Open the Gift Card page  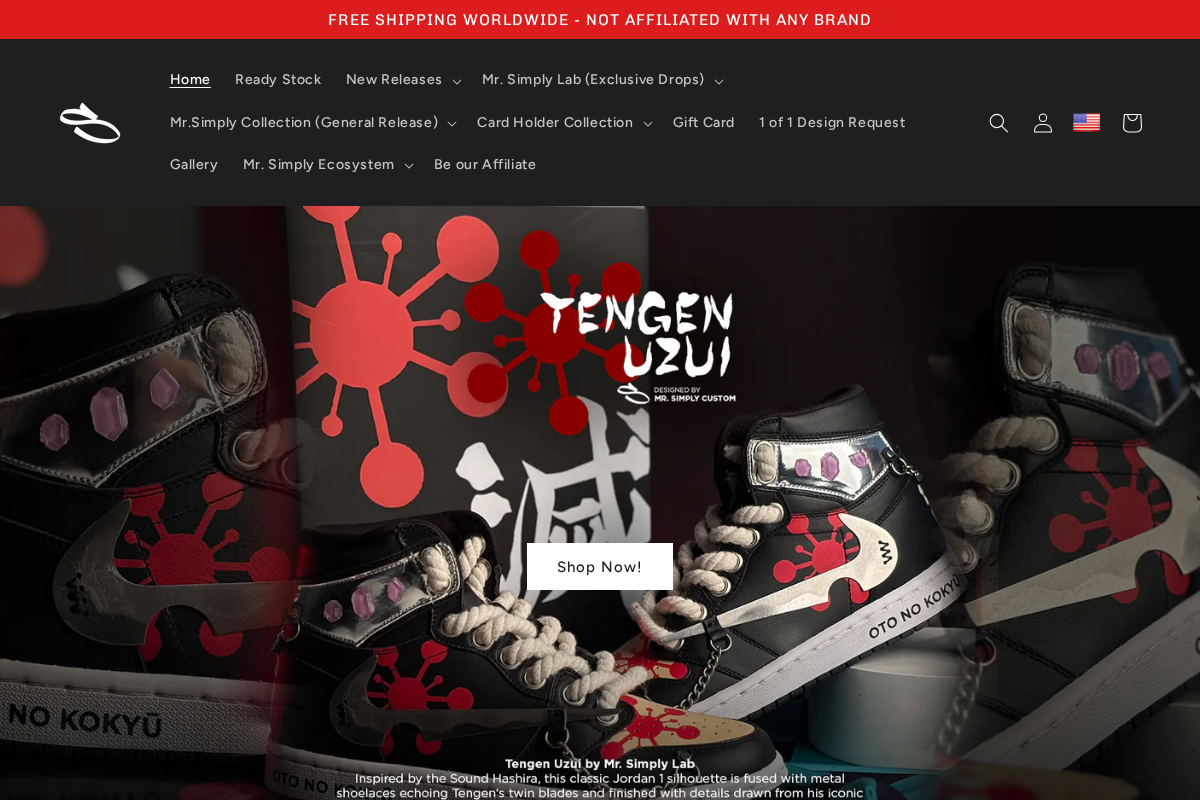[704, 122]
